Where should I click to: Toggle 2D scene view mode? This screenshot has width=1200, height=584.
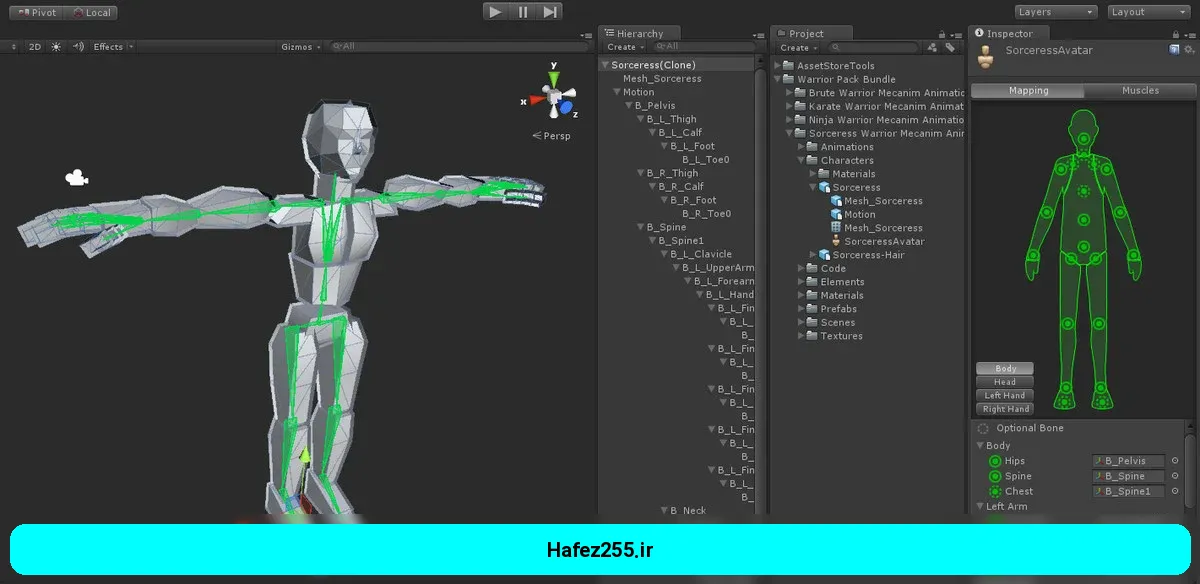(x=35, y=47)
